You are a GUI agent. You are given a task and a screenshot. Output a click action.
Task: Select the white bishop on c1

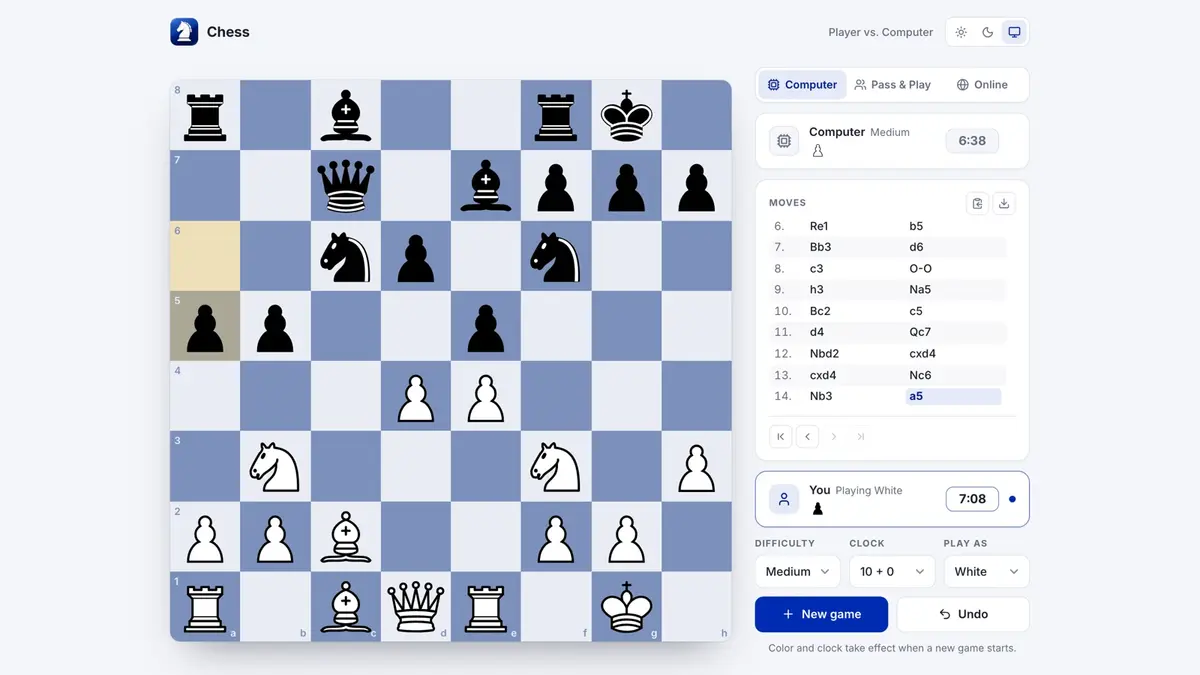click(x=346, y=606)
